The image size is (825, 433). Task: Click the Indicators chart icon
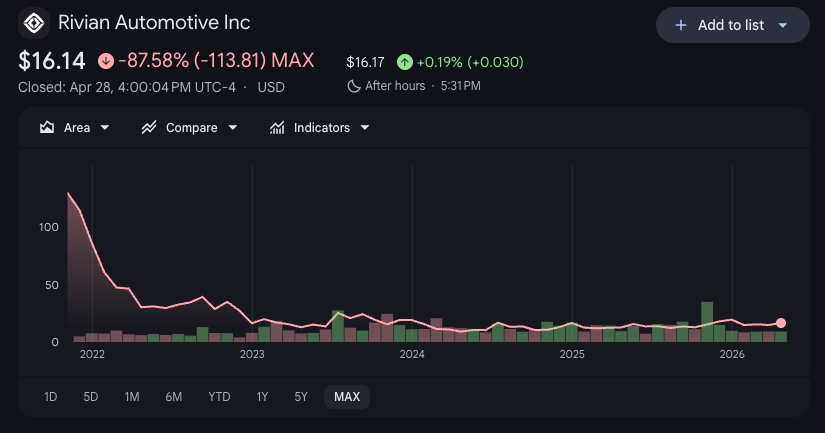pos(277,128)
